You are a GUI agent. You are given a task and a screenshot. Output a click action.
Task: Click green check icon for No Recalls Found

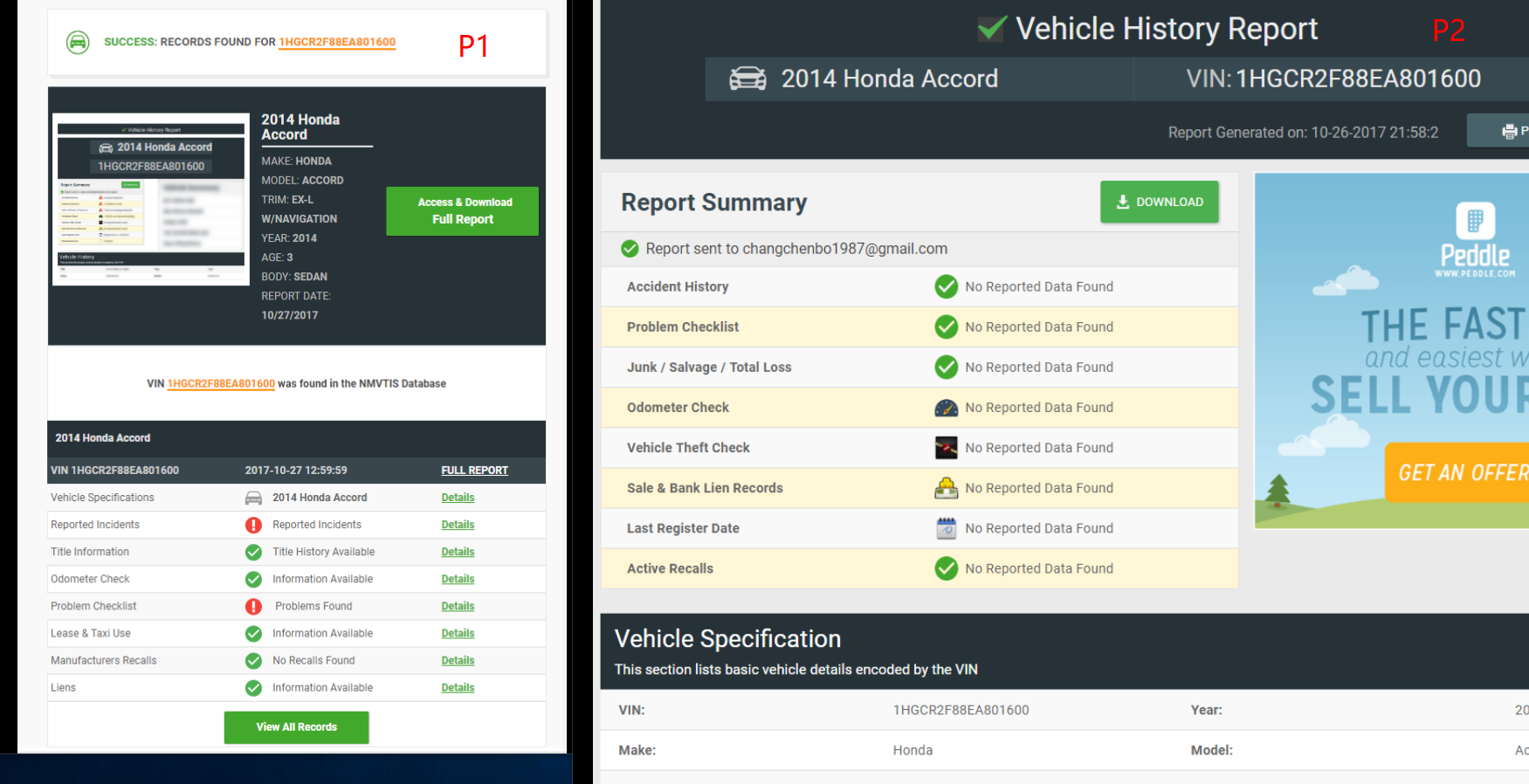(x=253, y=661)
